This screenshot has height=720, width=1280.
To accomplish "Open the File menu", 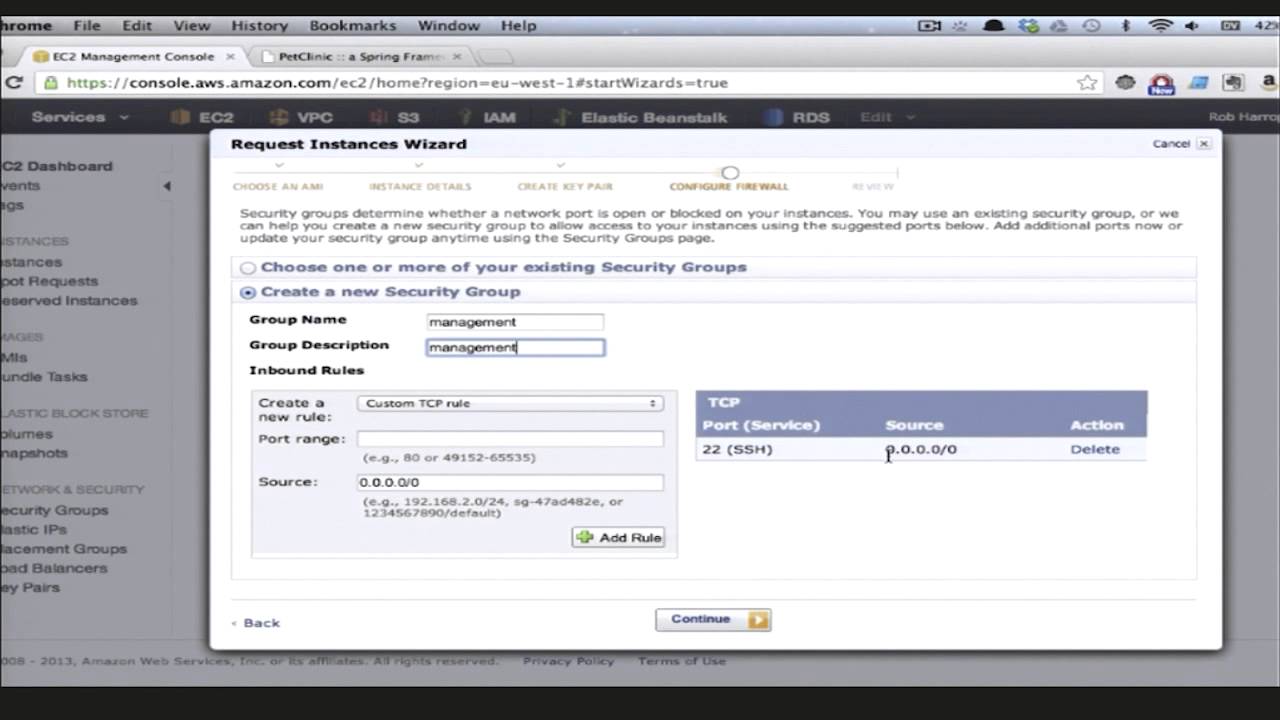I will (x=87, y=26).
